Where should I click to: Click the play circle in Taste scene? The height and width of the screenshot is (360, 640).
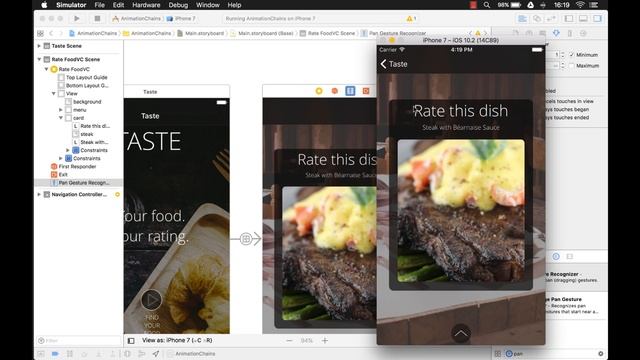[x=151, y=300]
